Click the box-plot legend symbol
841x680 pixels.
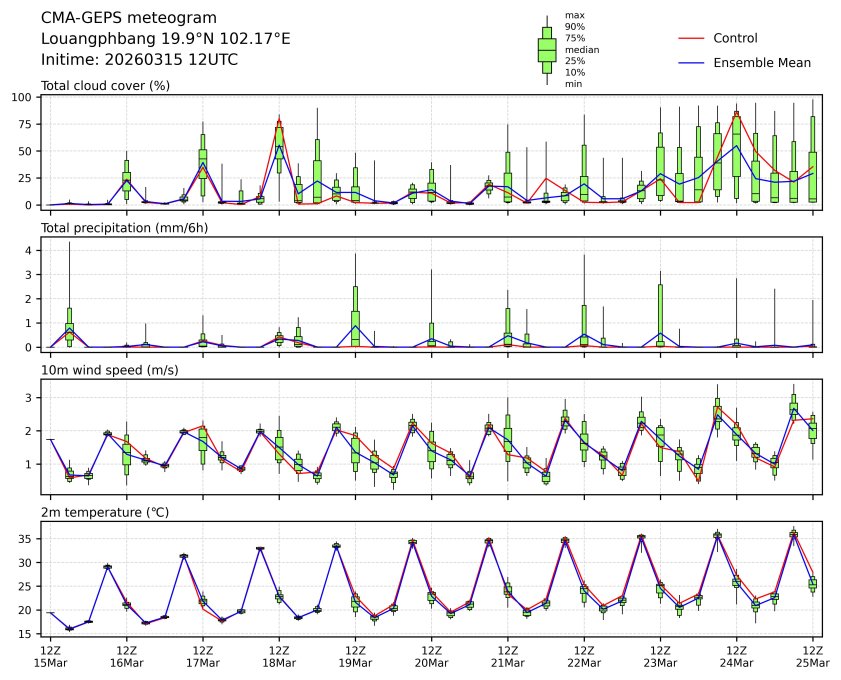[x=547, y=49]
